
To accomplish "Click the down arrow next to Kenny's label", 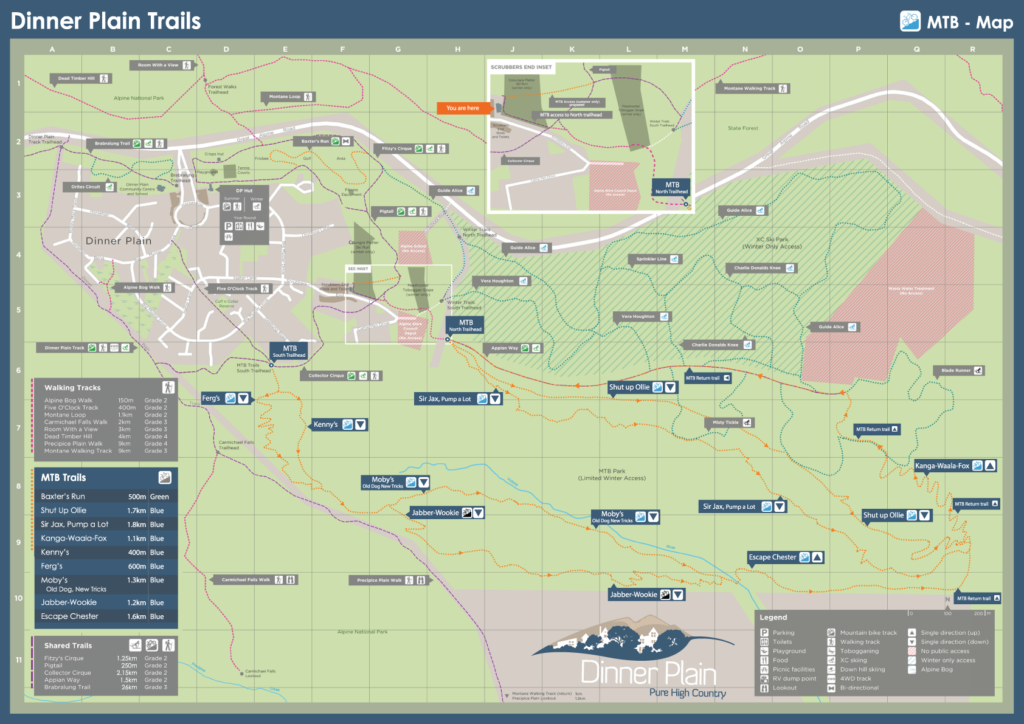I will click(x=361, y=424).
